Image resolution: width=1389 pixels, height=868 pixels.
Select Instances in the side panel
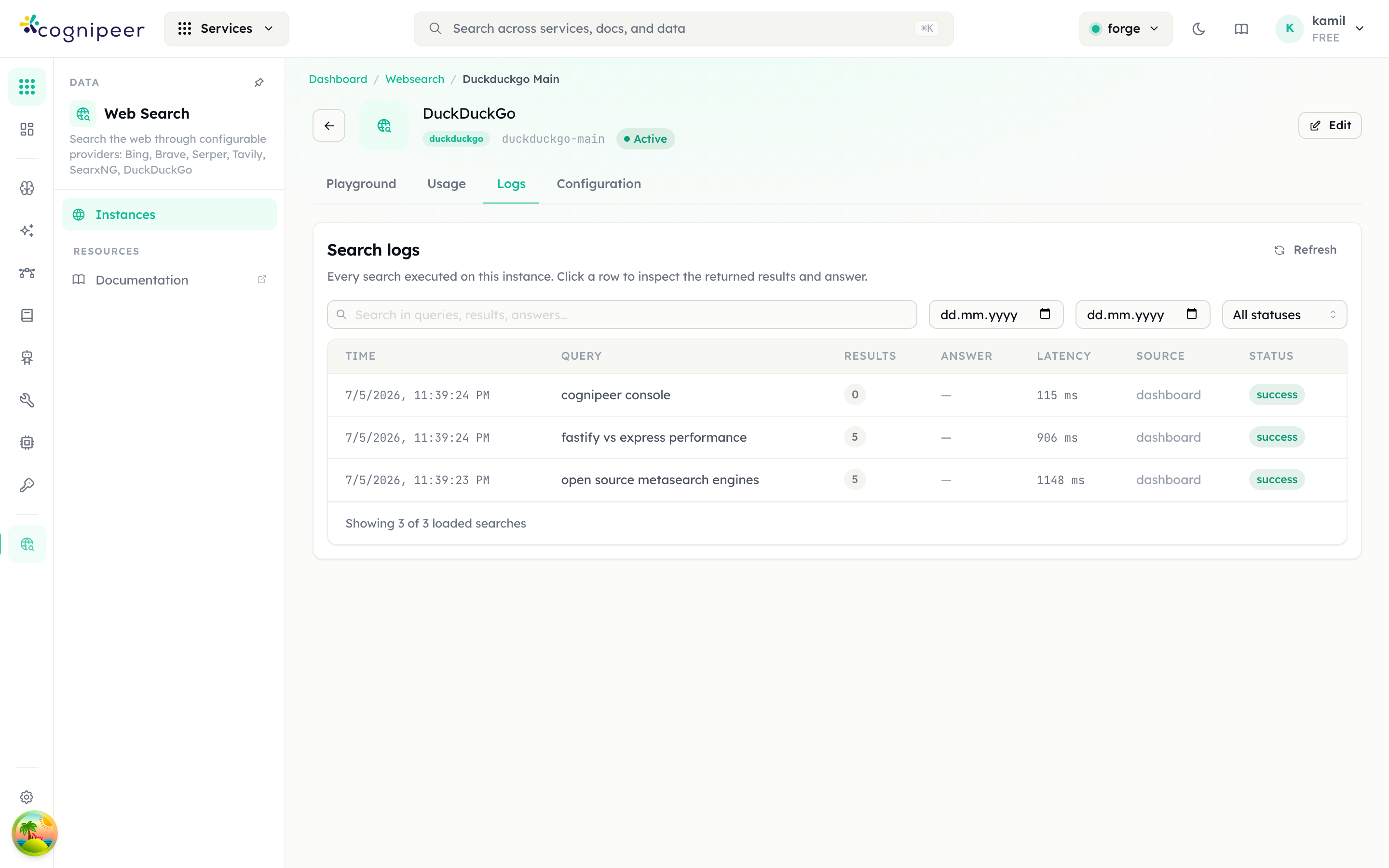(169, 214)
